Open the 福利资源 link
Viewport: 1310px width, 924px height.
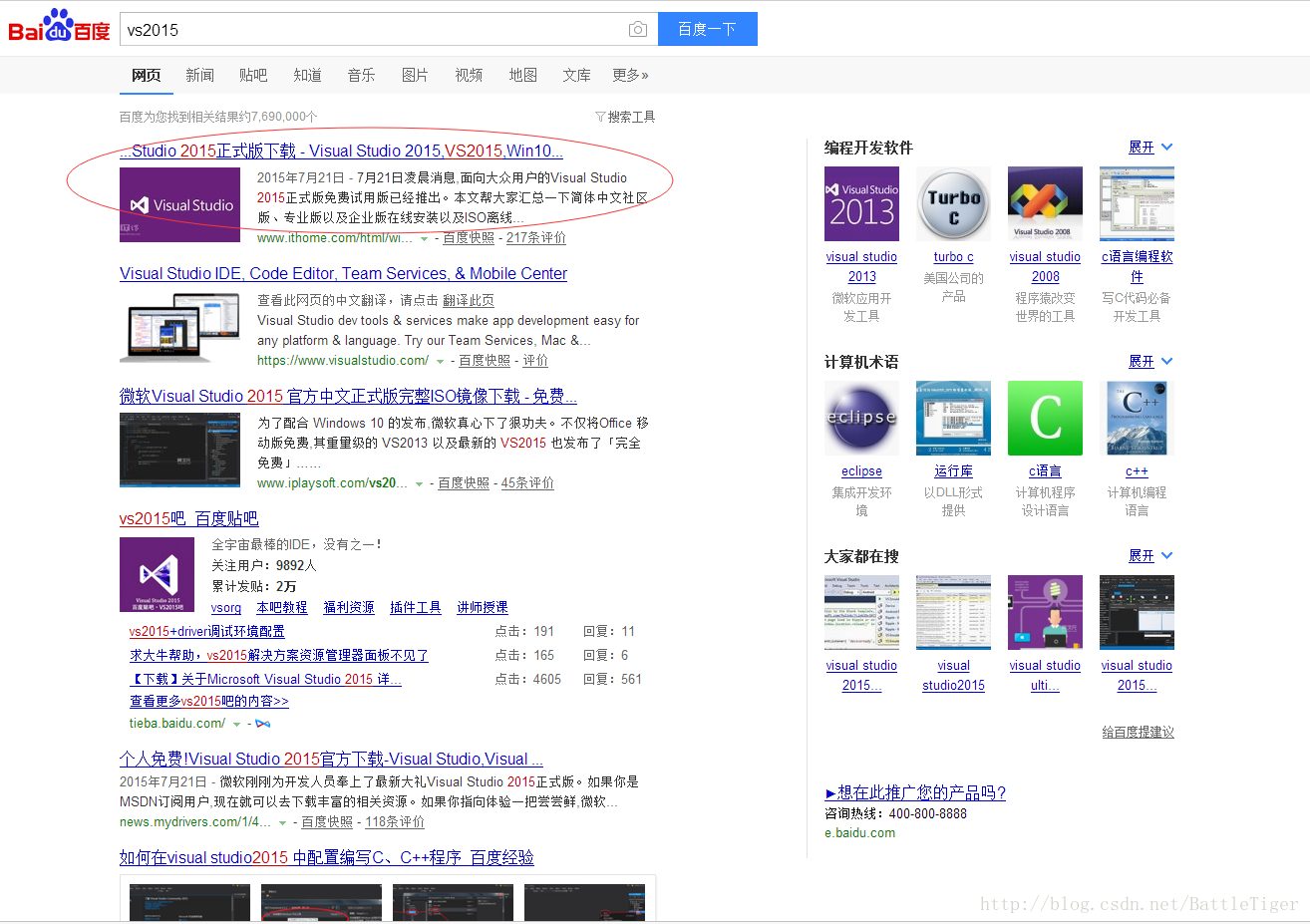(x=349, y=608)
